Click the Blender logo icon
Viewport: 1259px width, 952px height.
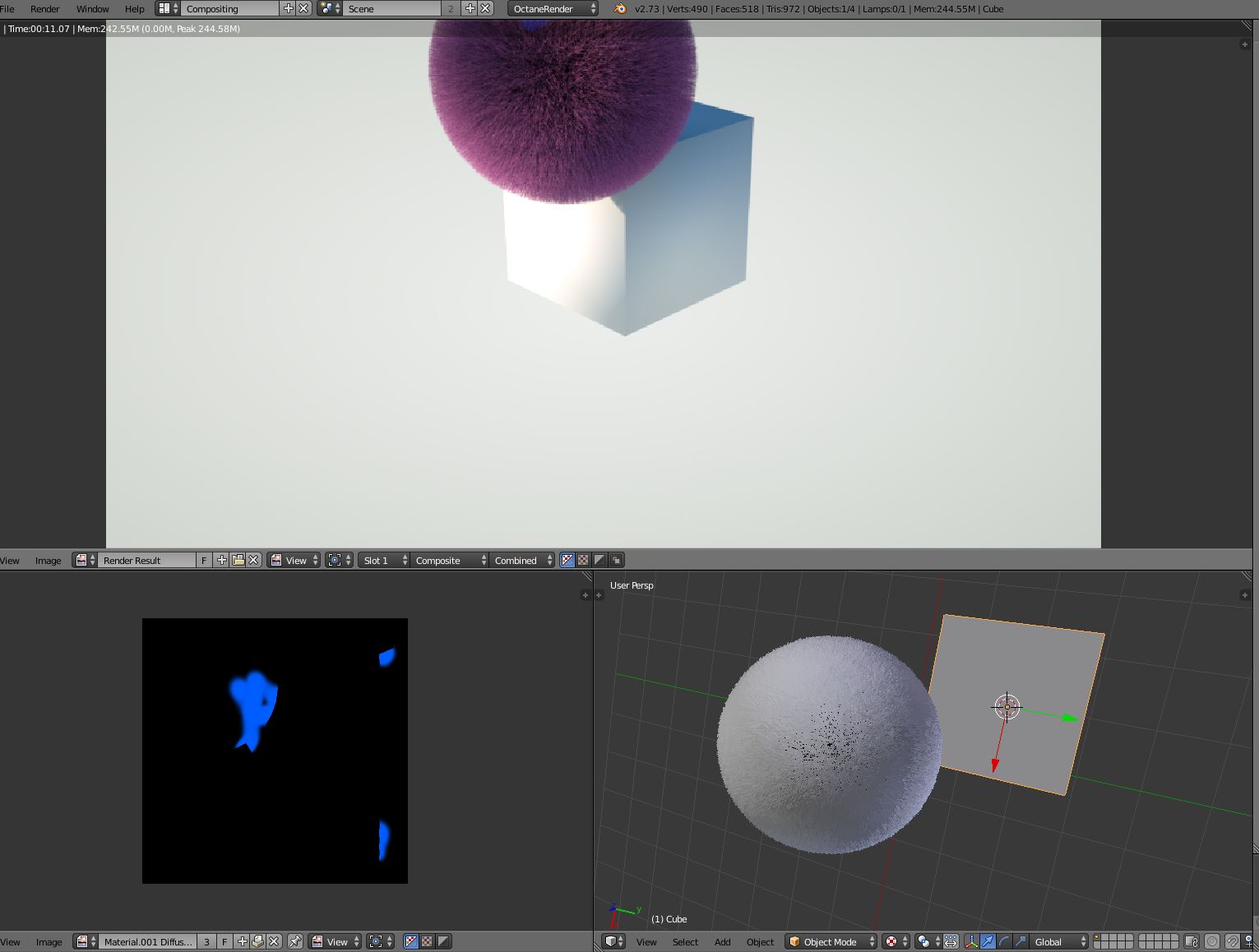pos(619,8)
